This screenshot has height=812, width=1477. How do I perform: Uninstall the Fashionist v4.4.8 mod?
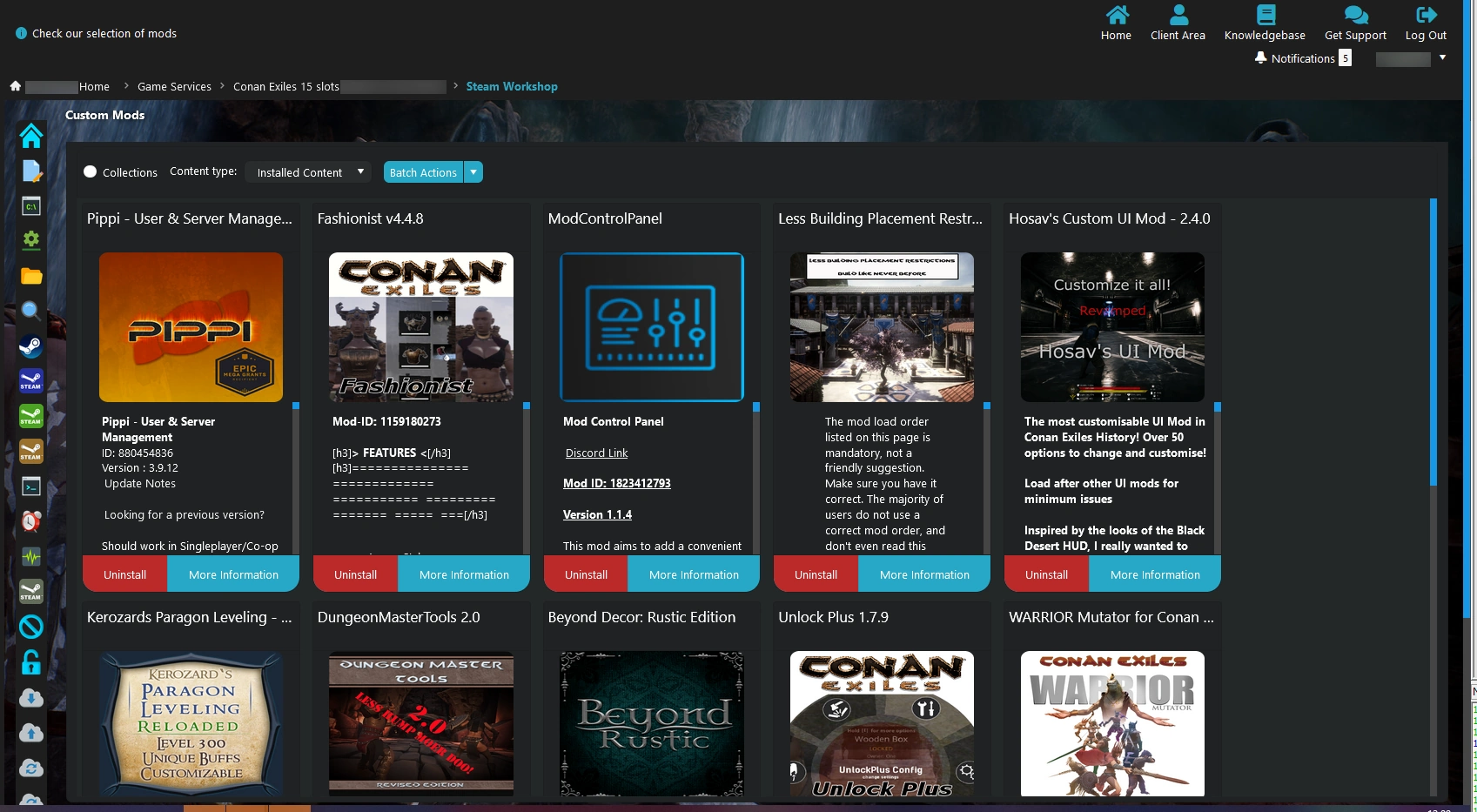[355, 574]
